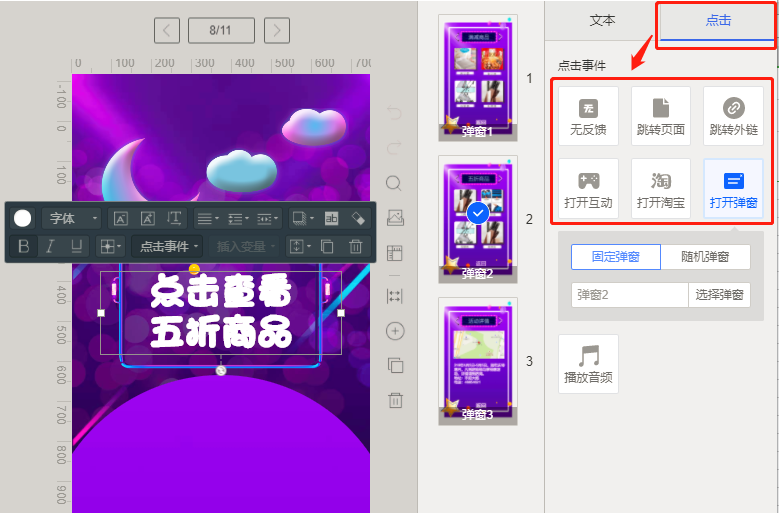
Task: Select the 固定弹窗 option
Action: (616, 257)
